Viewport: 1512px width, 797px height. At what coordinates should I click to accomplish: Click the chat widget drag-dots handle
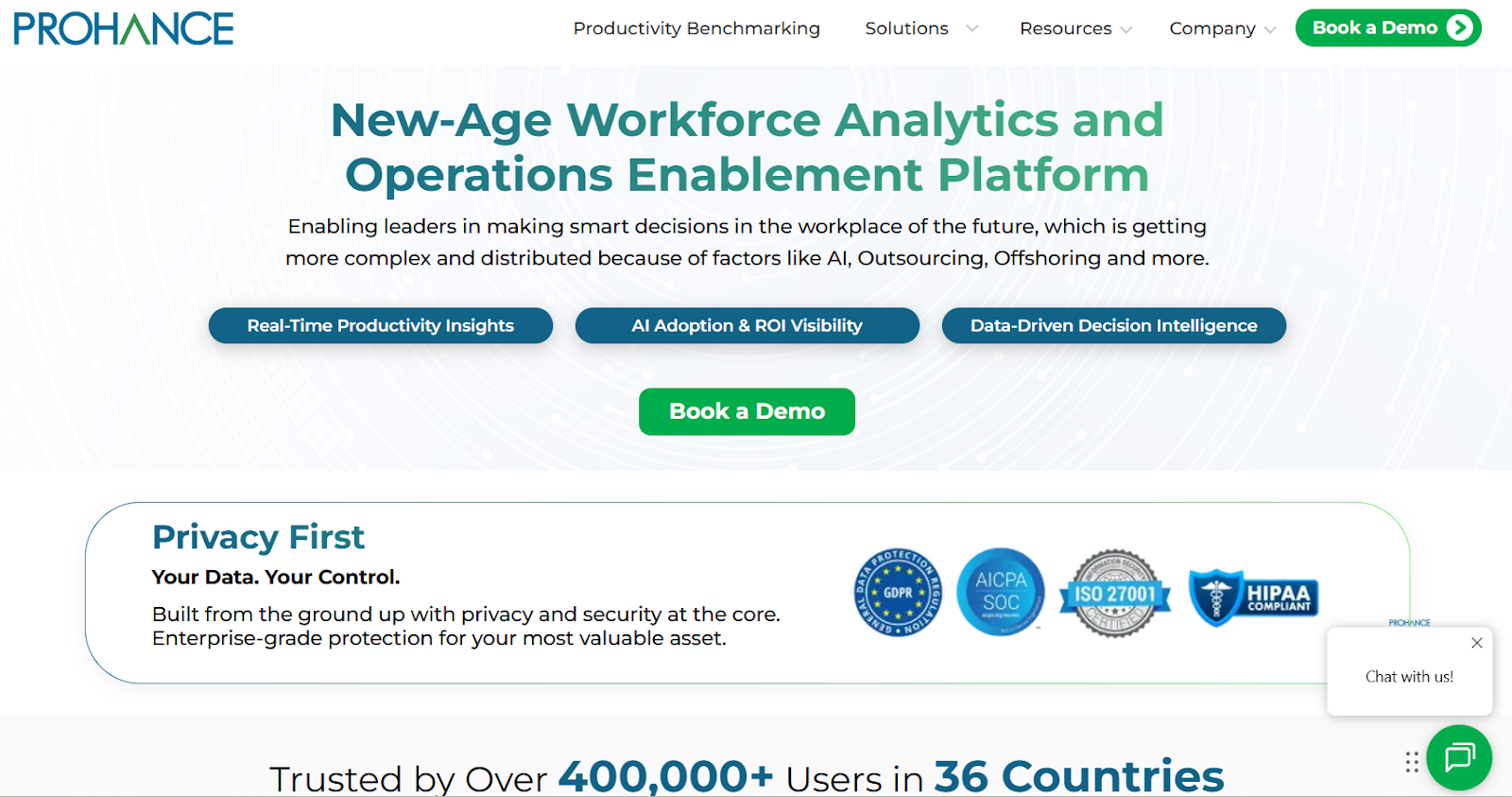(x=1412, y=762)
